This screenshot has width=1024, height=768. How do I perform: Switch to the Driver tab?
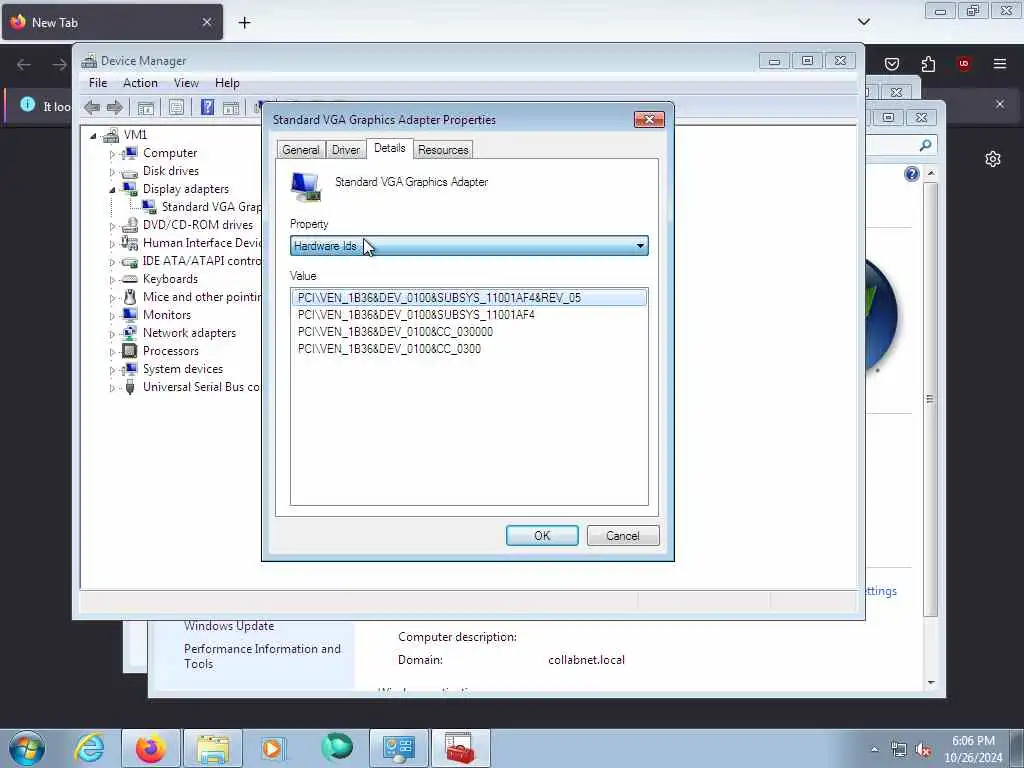pos(345,150)
